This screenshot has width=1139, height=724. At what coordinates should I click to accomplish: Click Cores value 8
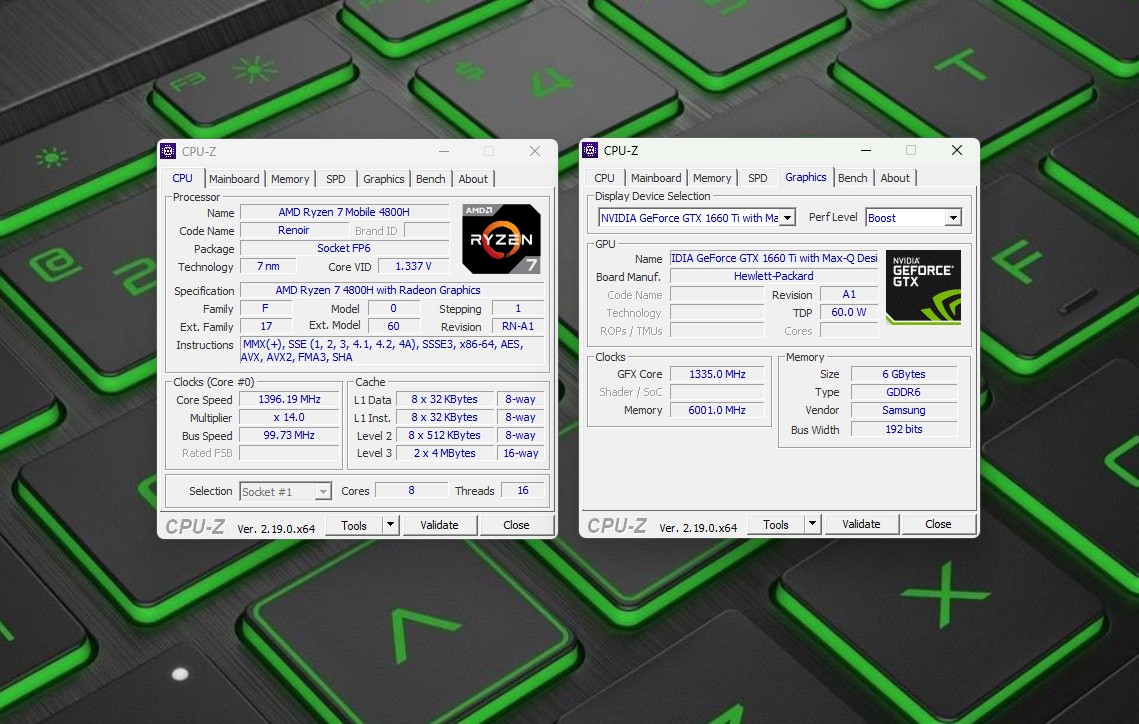411,491
